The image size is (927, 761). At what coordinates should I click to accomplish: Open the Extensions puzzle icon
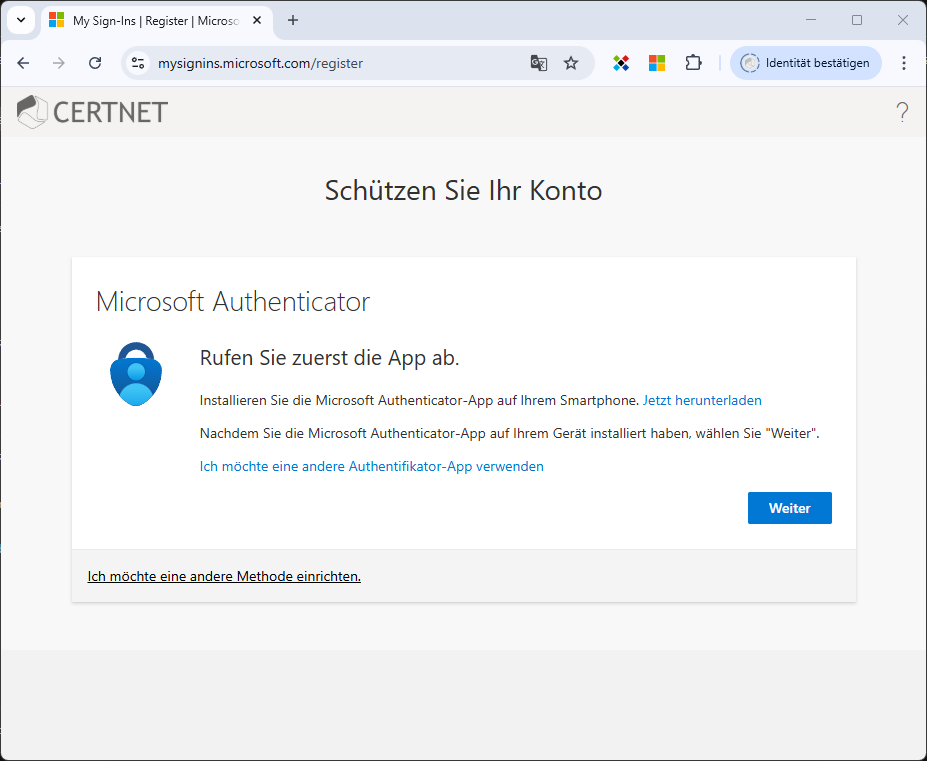pyautogui.click(x=693, y=63)
